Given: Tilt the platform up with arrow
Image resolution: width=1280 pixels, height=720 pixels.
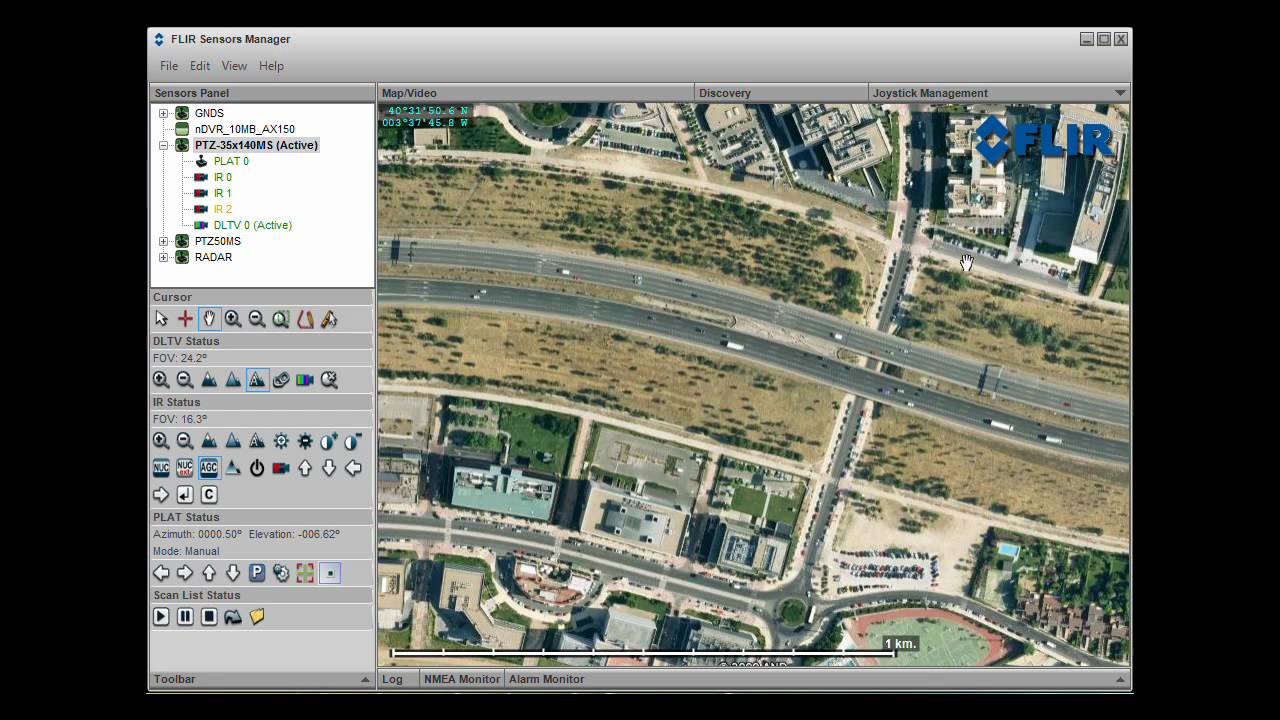Looking at the screenshot, I should 209,573.
